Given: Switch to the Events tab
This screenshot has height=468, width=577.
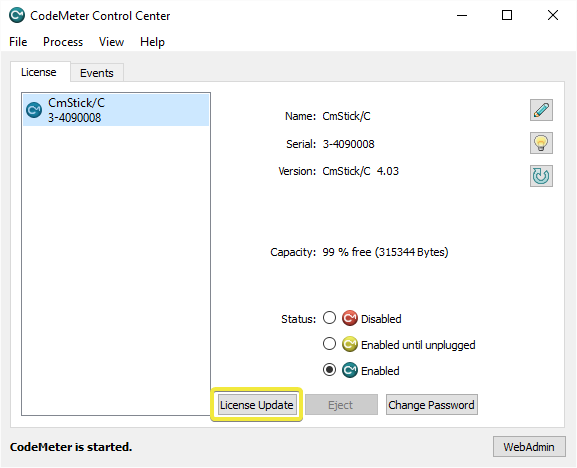Looking at the screenshot, I should tap(97, 73).
